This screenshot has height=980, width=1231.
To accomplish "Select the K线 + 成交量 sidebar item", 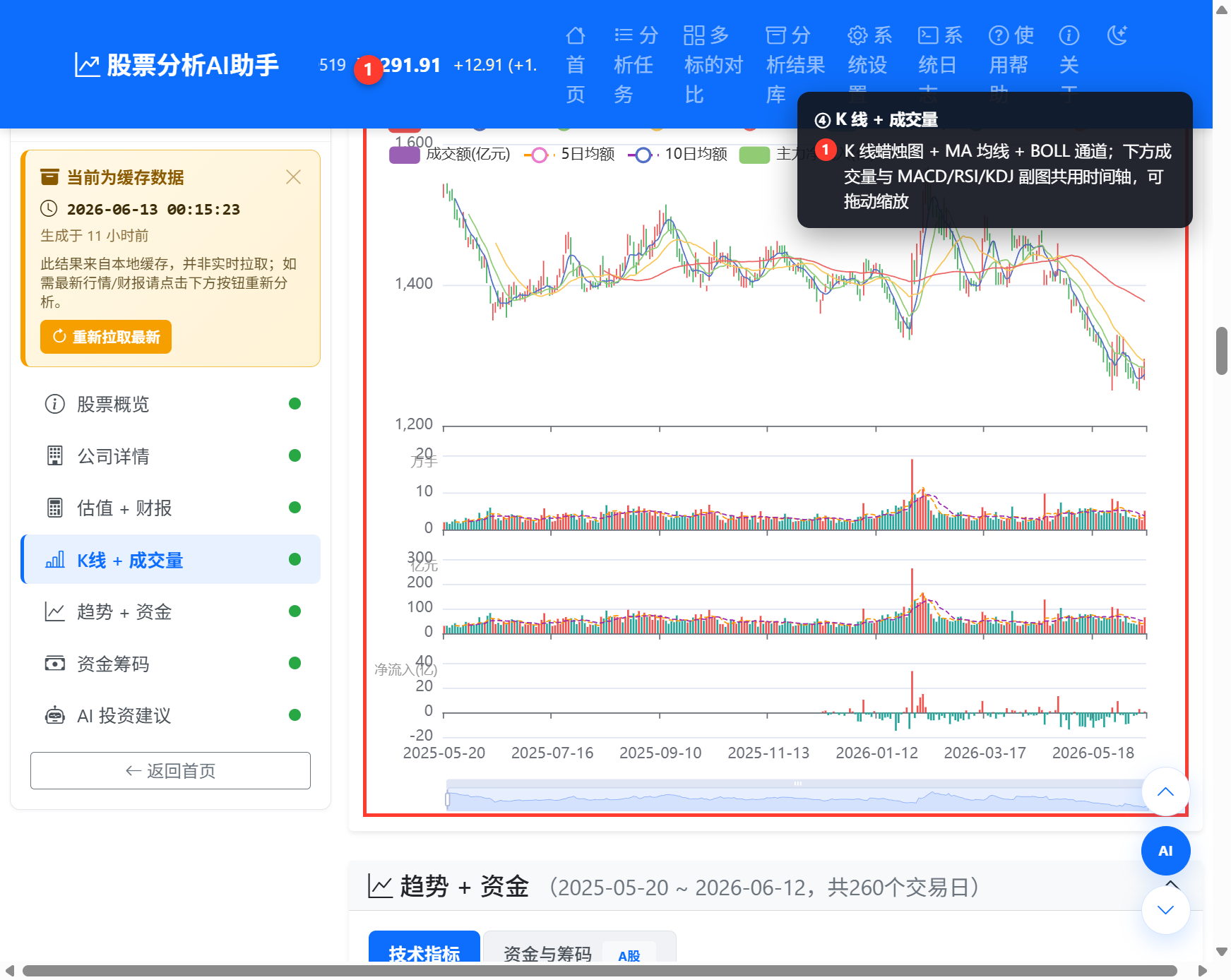I will click(x=170, y=560).
